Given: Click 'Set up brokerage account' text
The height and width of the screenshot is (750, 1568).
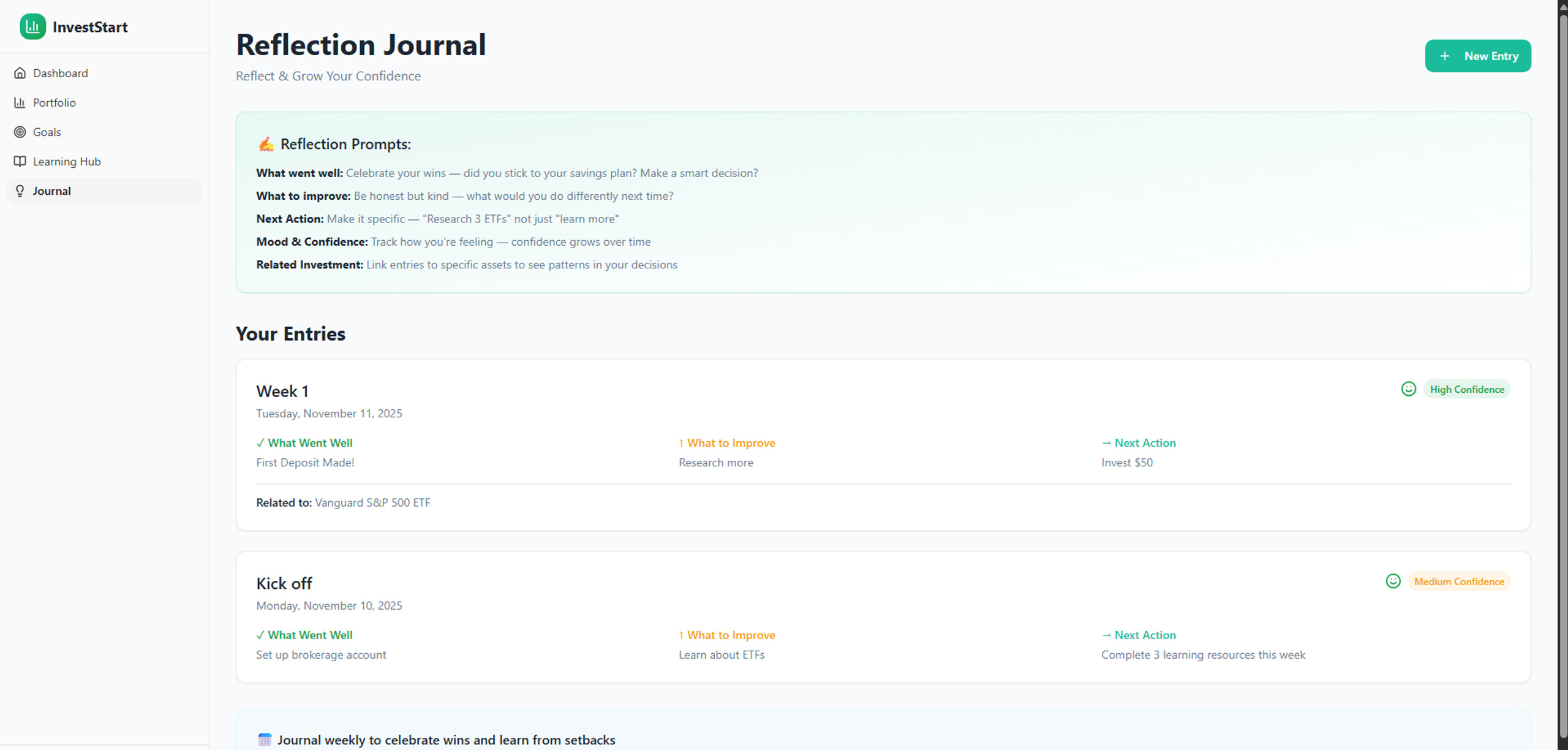Looking at the screenshot, I should 321,654.
